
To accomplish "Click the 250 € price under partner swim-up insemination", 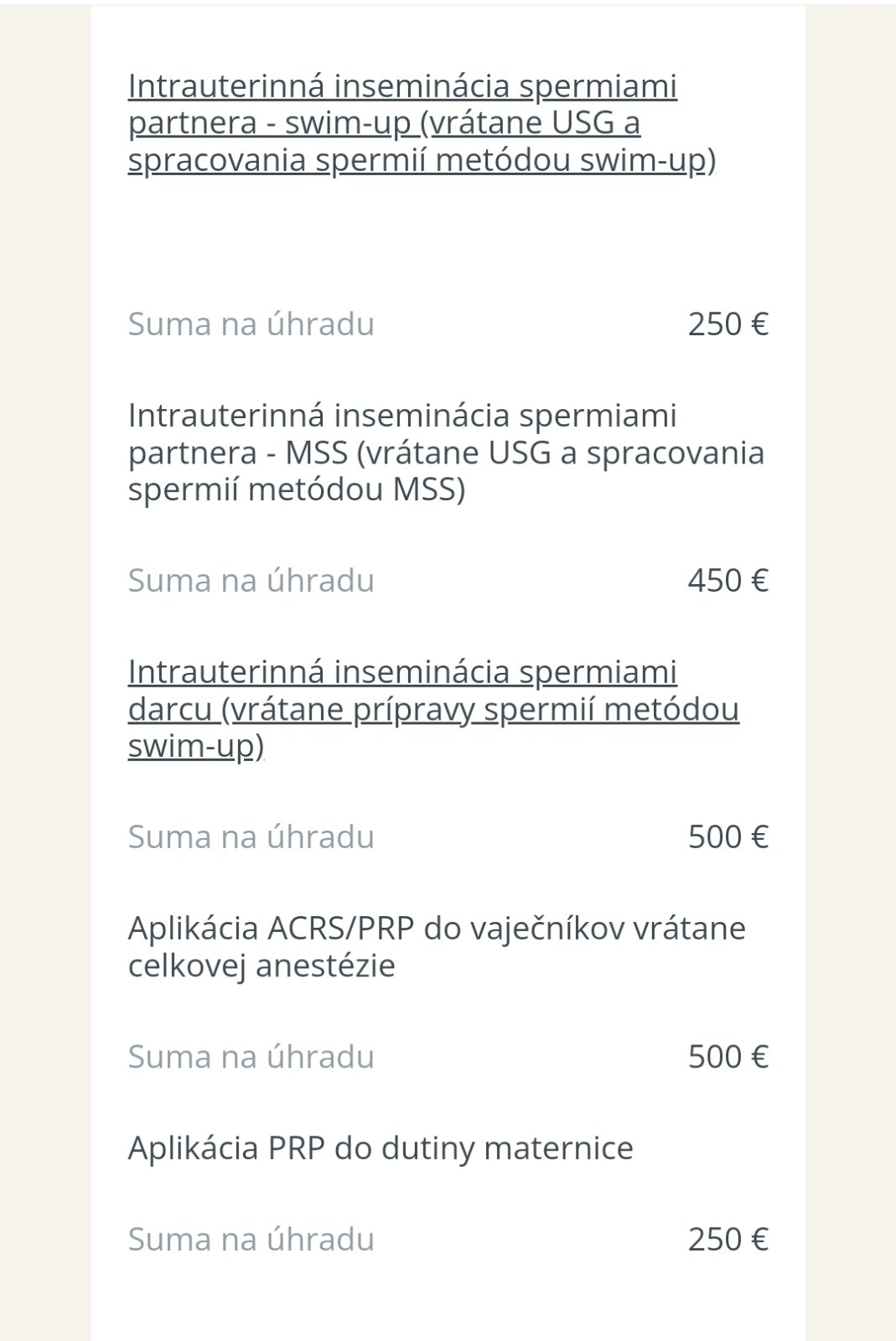I will coord(728,324).
